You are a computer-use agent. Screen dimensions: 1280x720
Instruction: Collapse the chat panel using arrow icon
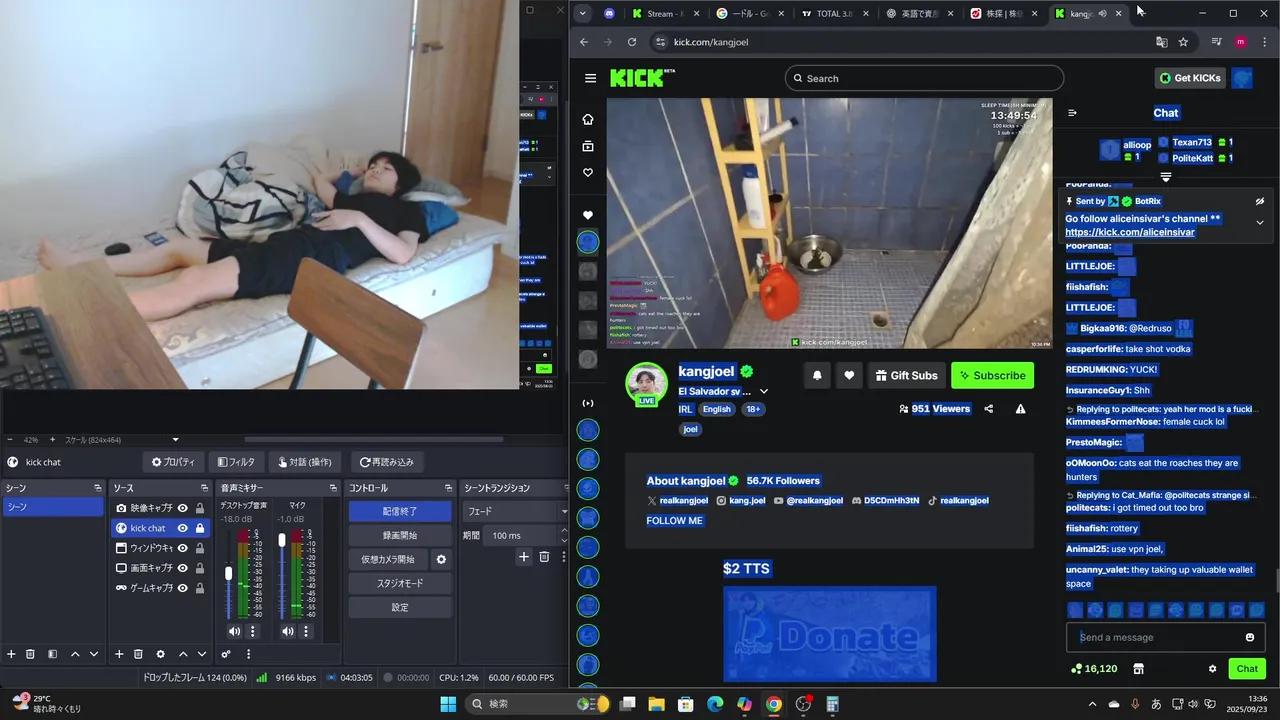[1072, 113]
